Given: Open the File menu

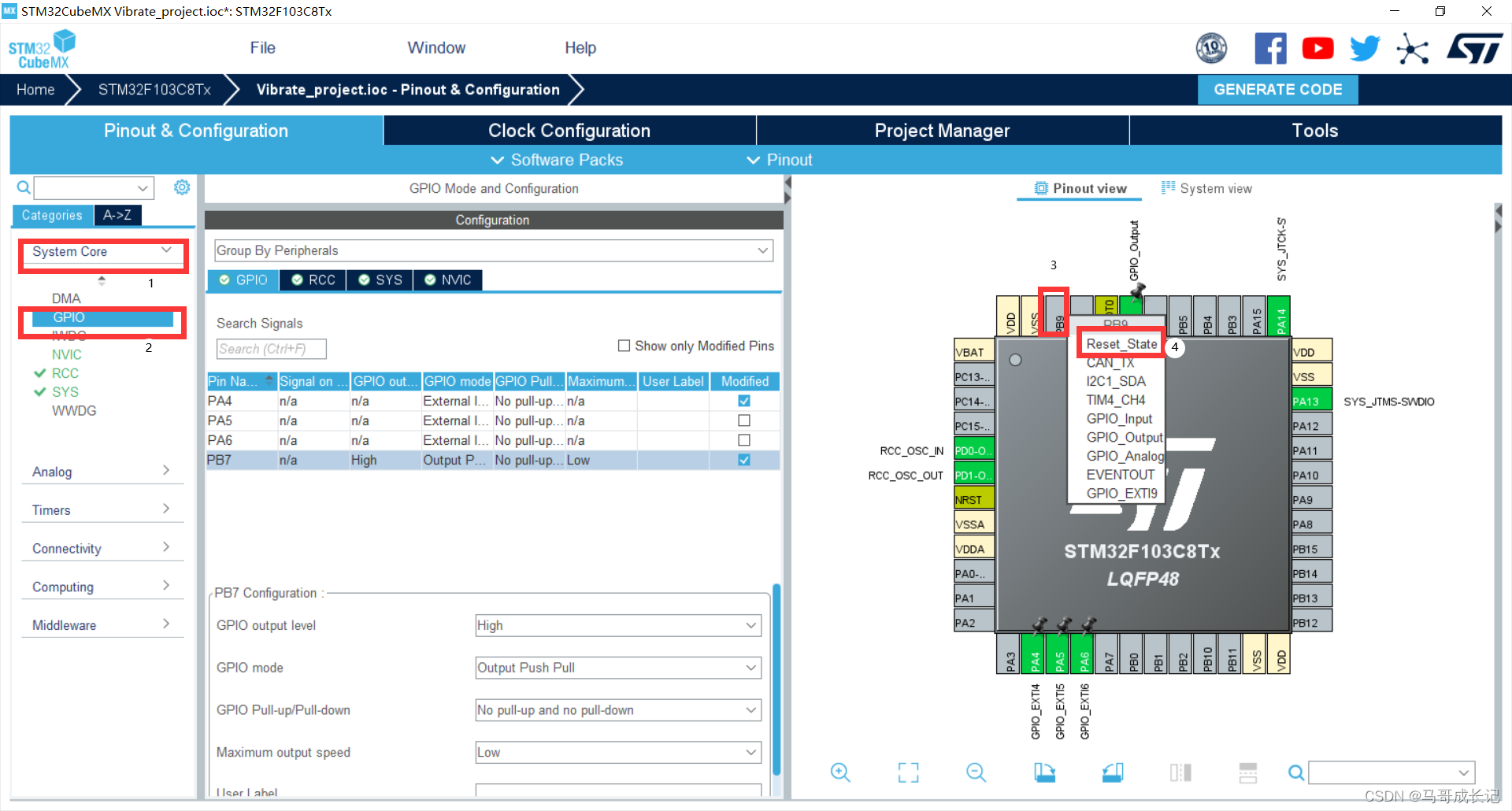Looking at the screenshot, I should [x=262, y=48].
